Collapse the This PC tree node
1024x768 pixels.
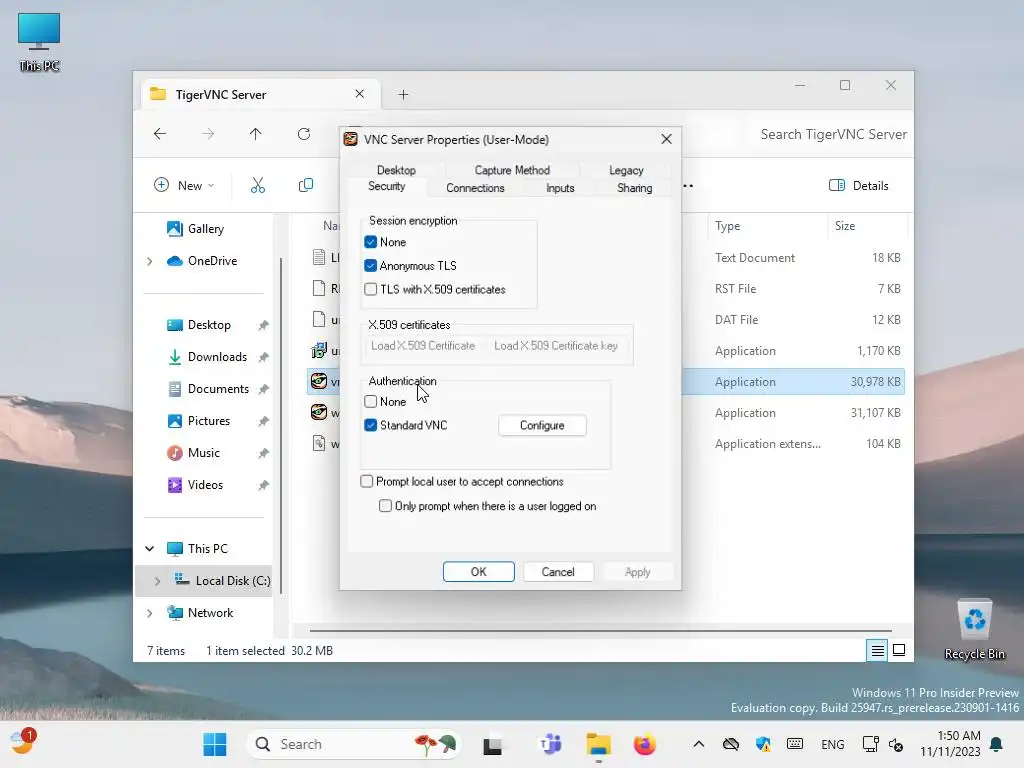(x=150, y=549)
